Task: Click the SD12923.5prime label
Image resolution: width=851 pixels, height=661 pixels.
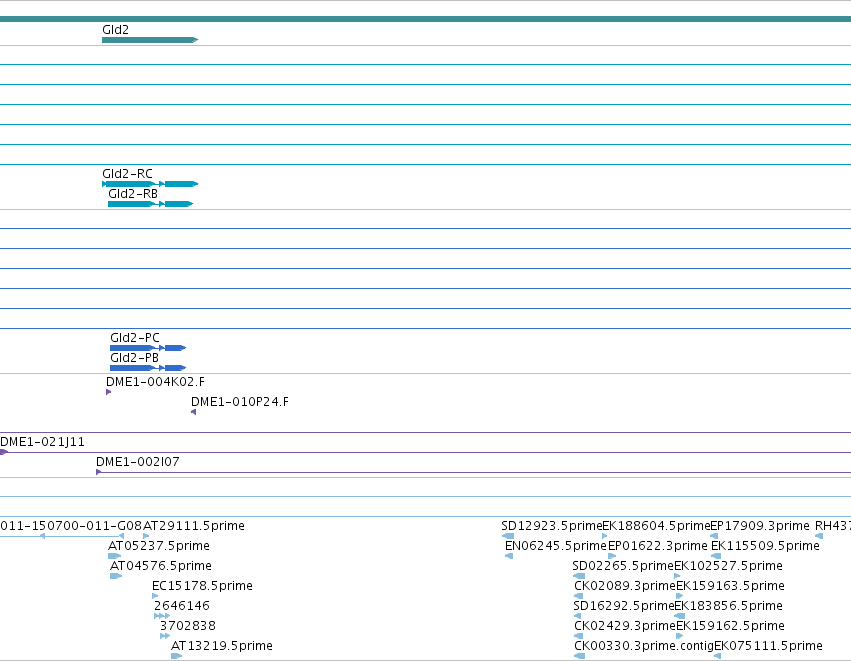Action: coord(551,525)
